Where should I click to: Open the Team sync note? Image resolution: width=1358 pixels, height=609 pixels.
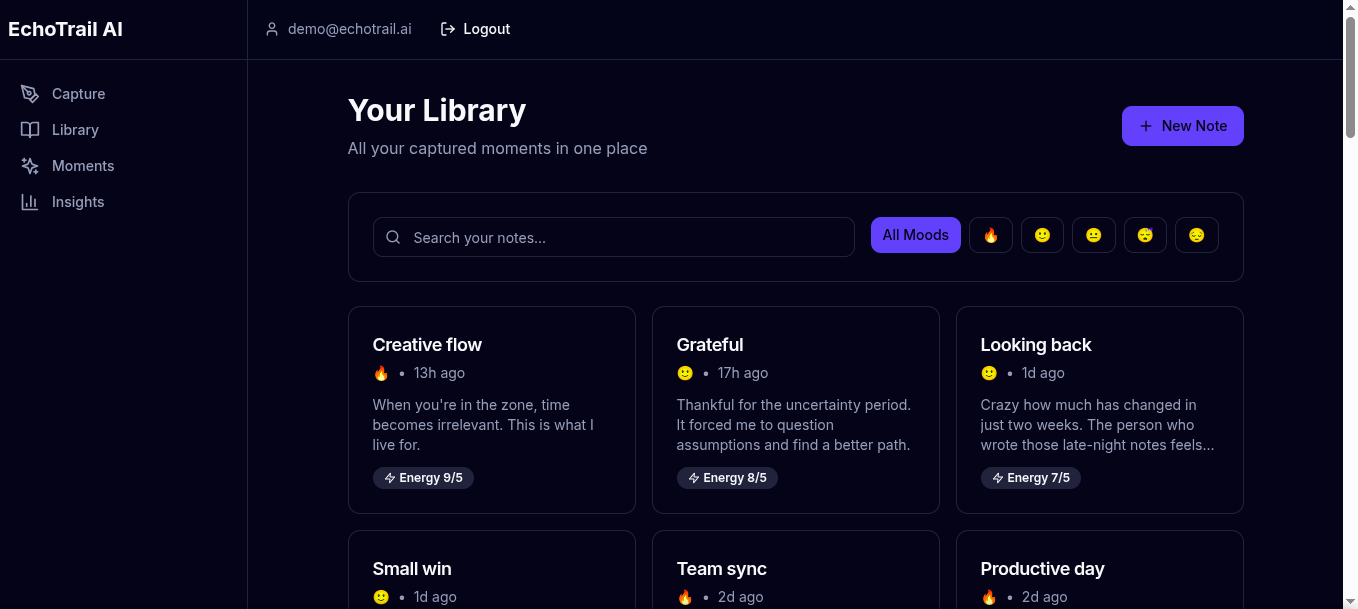[795, 570]
